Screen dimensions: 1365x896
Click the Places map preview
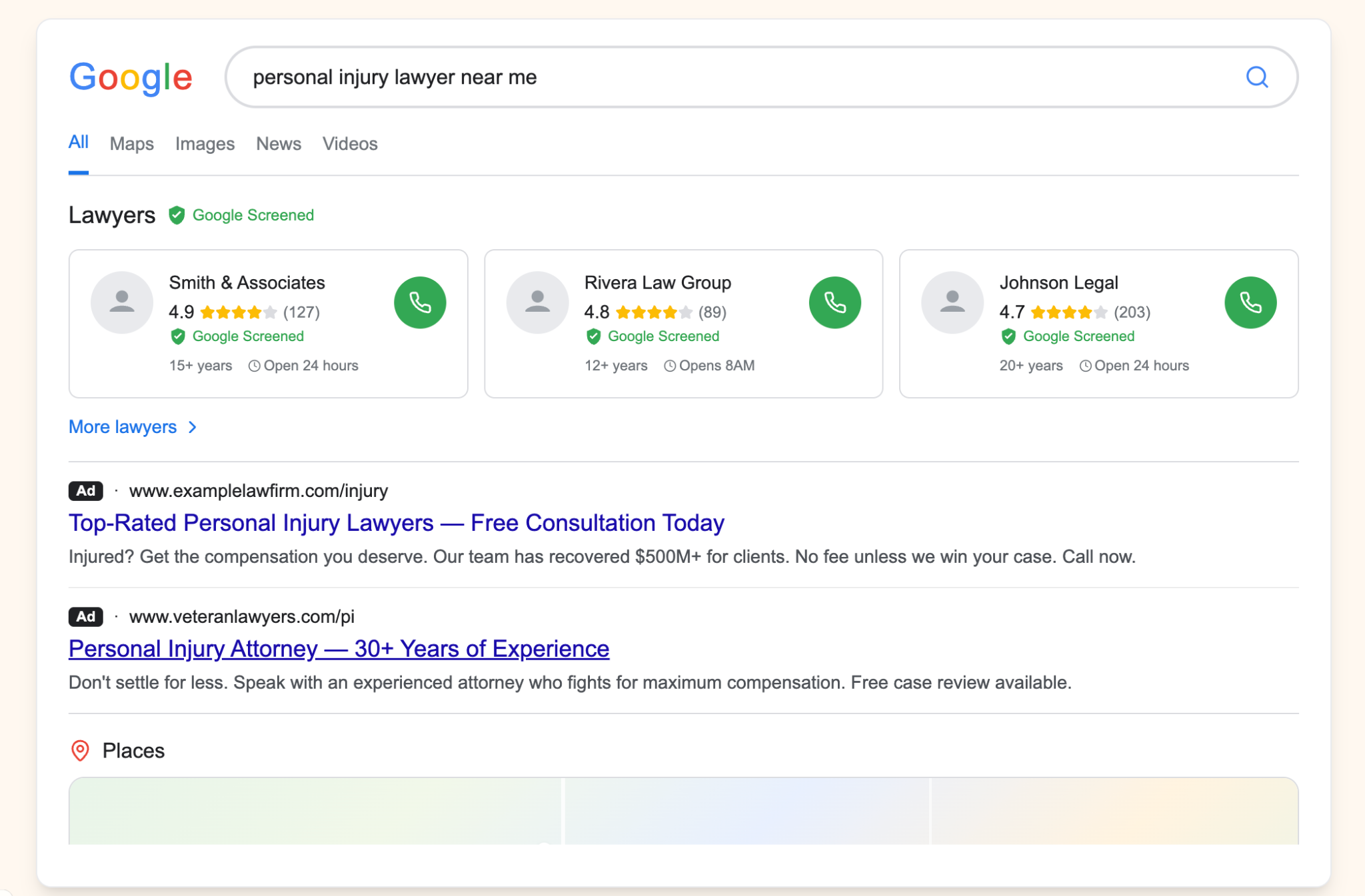683,811
